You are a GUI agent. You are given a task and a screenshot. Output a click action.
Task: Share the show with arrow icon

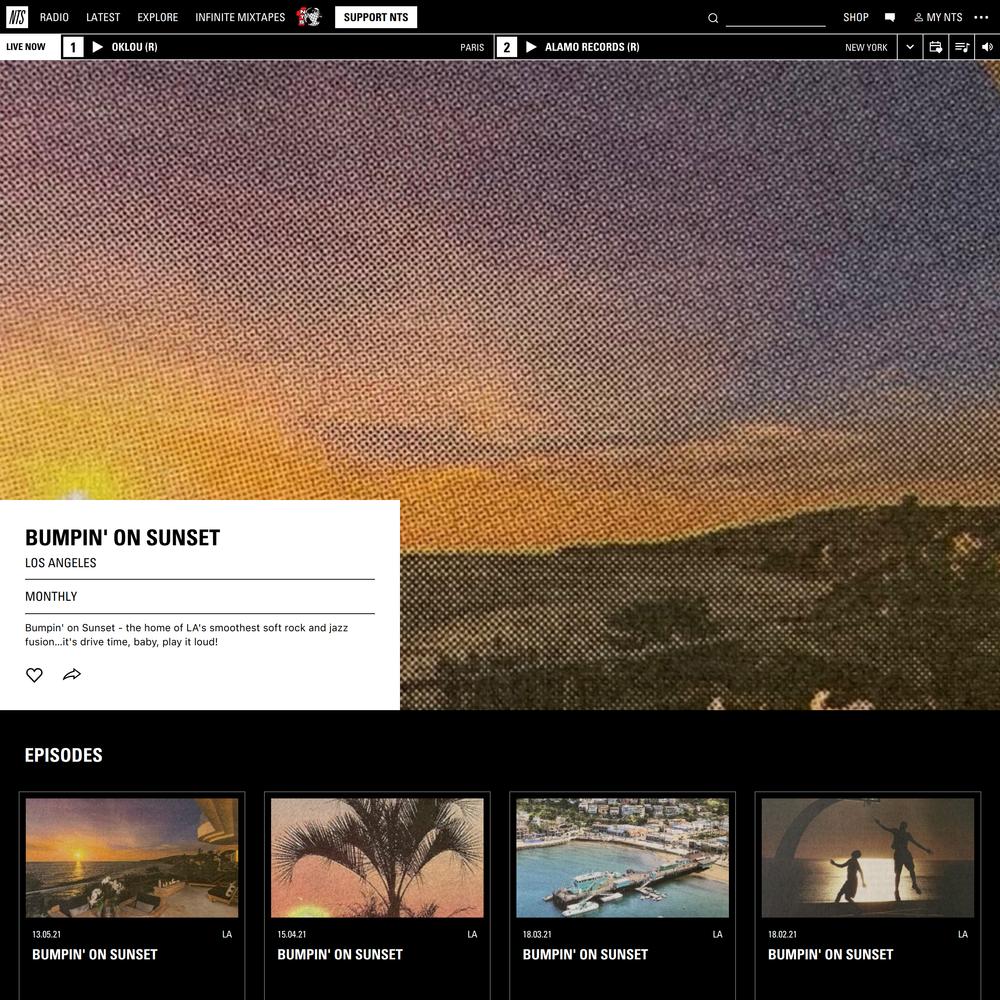[x=72, y=674]
